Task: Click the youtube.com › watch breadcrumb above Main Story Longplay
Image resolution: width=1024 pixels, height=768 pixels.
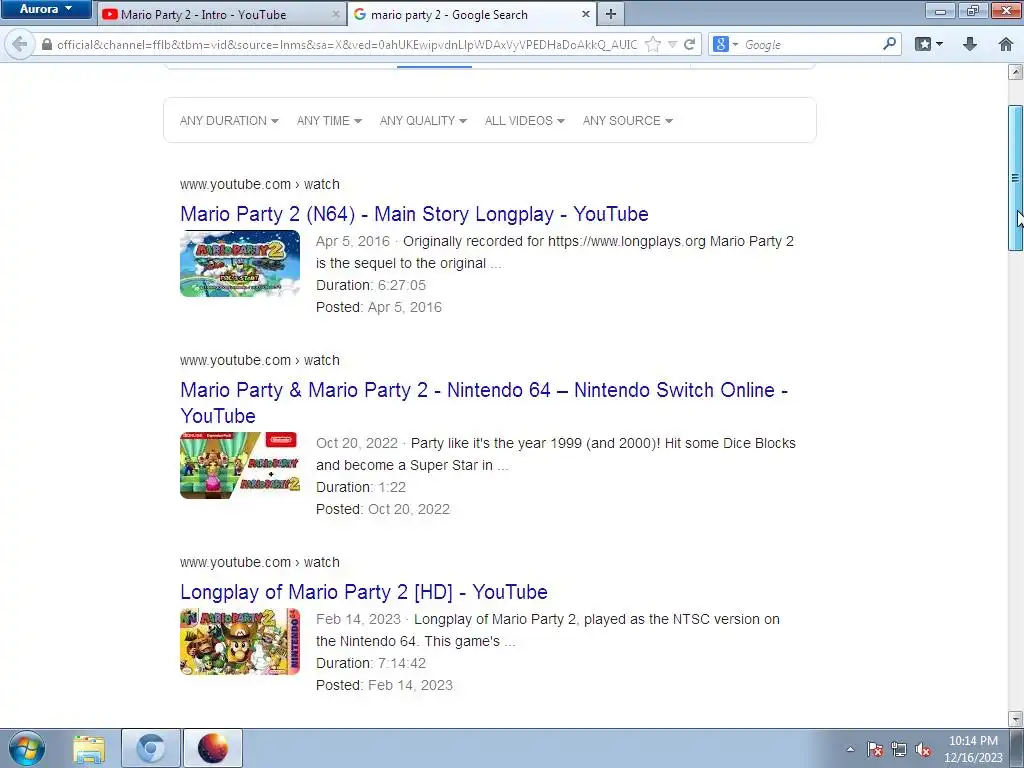Action: [260, 184]
